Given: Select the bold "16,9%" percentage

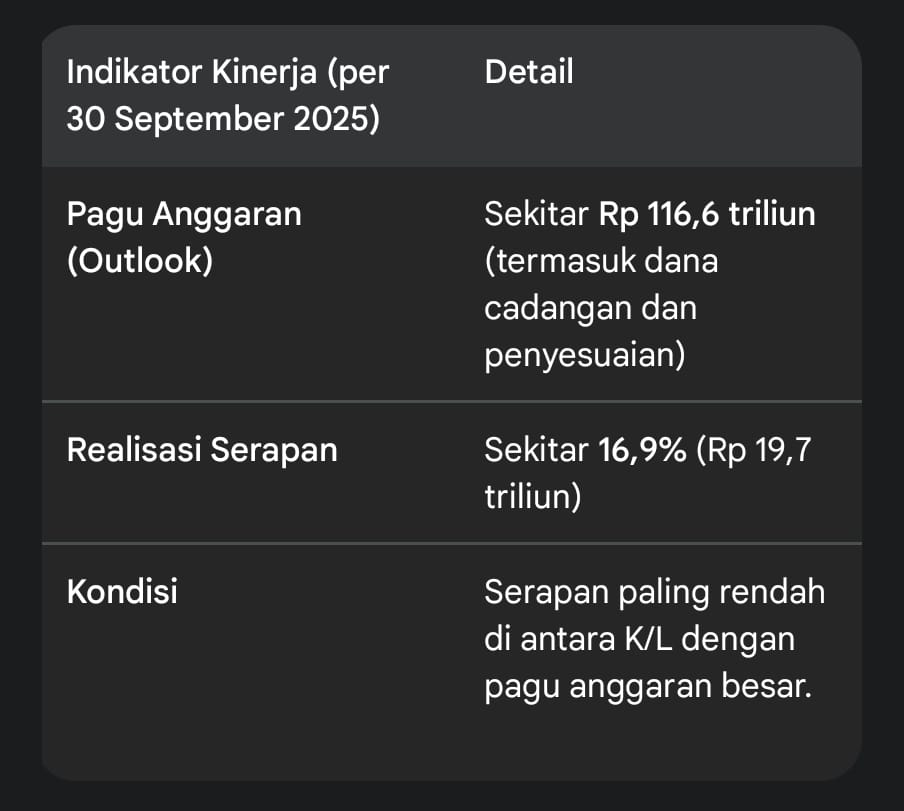Looking at the screenshot, I should pos(642,450).
